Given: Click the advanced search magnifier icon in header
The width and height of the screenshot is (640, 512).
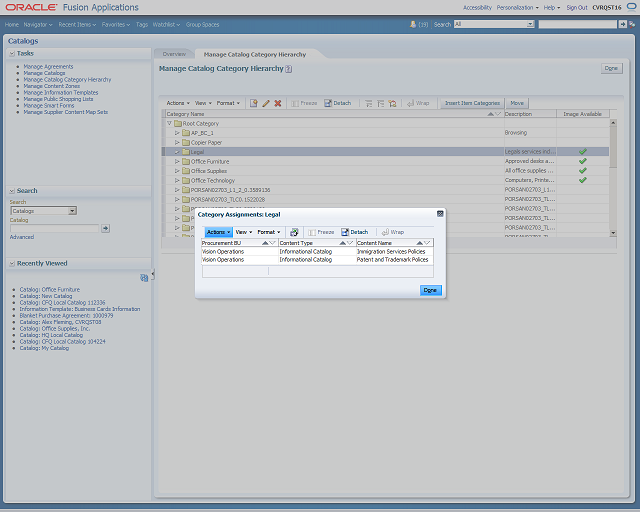Looking at the screenshot, I should (632, 24).
